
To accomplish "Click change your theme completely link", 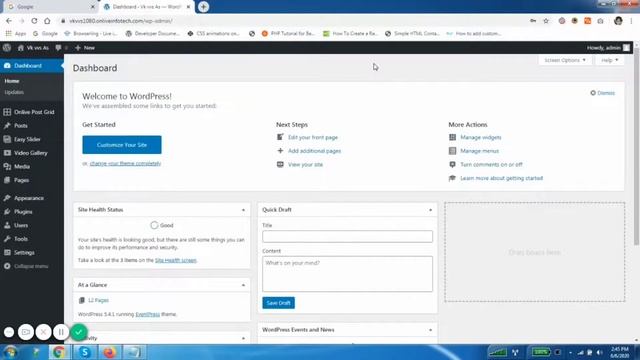I will (x=125, y=163).
